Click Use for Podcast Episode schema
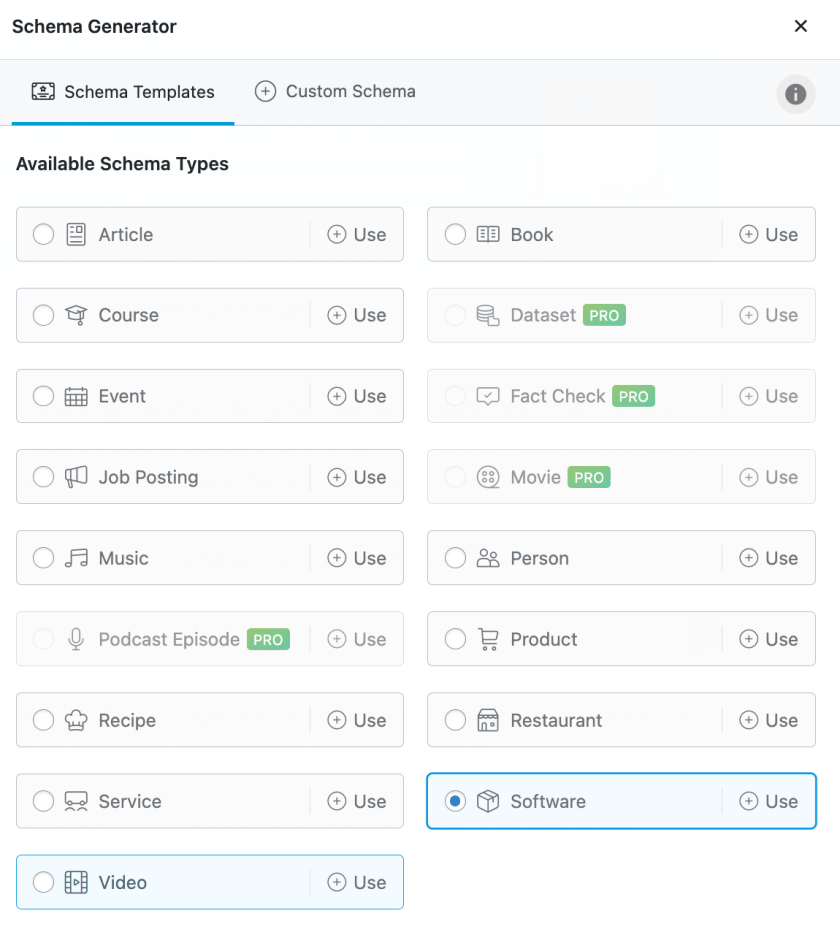Screen dimensions: 840x935 click(357, 639)
